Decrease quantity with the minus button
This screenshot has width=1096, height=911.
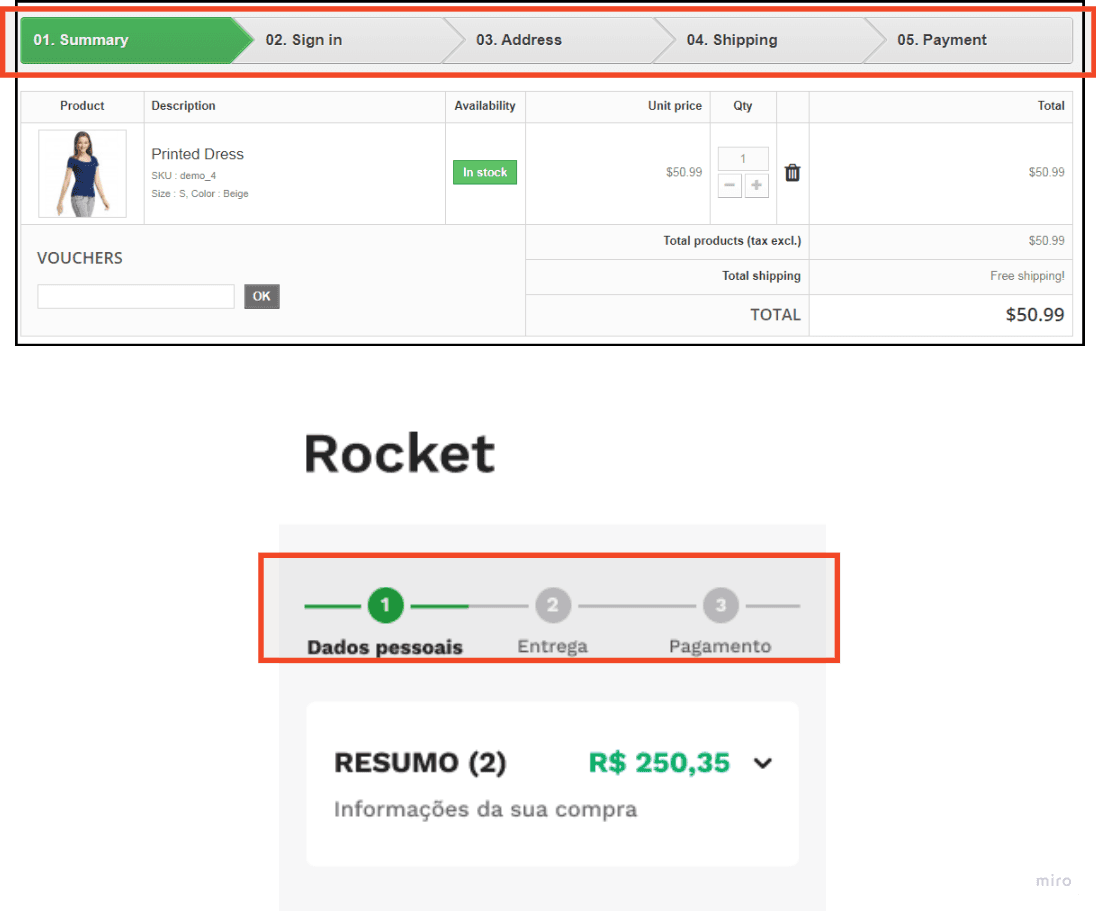(729, 185)
